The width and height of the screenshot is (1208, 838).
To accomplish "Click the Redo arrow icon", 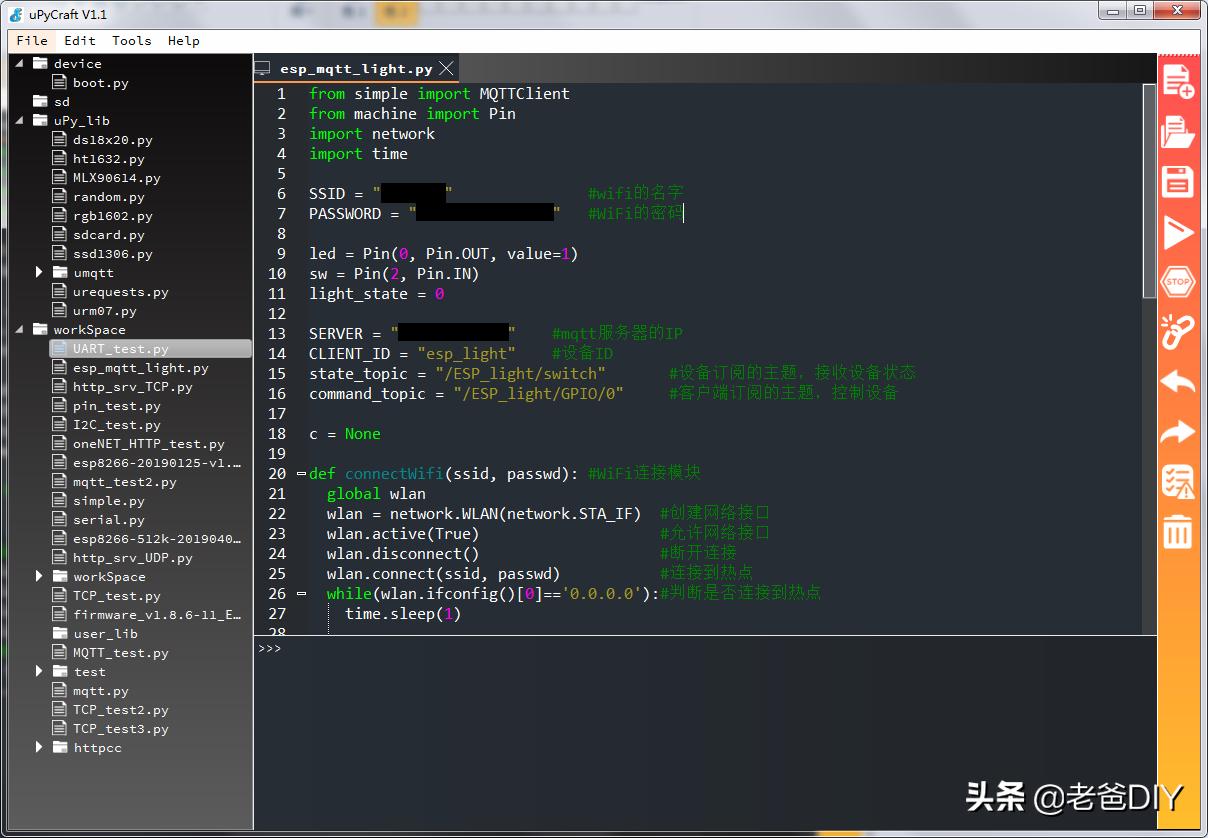I will point(1178,431).
